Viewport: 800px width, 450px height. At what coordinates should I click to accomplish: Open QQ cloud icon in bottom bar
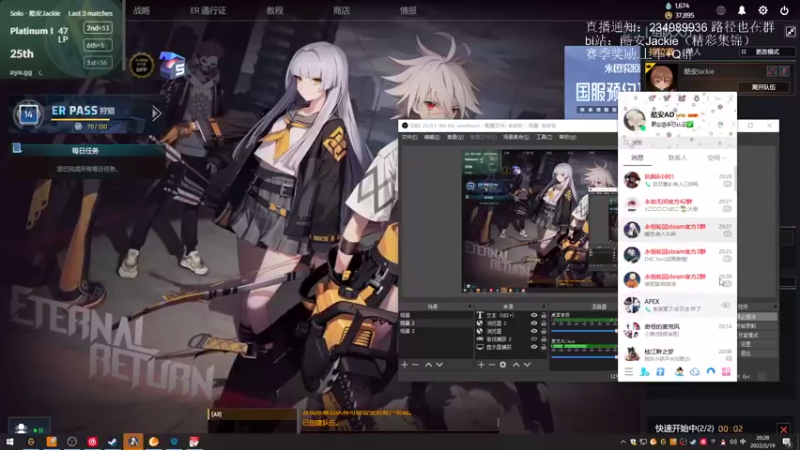click(694, 372)
